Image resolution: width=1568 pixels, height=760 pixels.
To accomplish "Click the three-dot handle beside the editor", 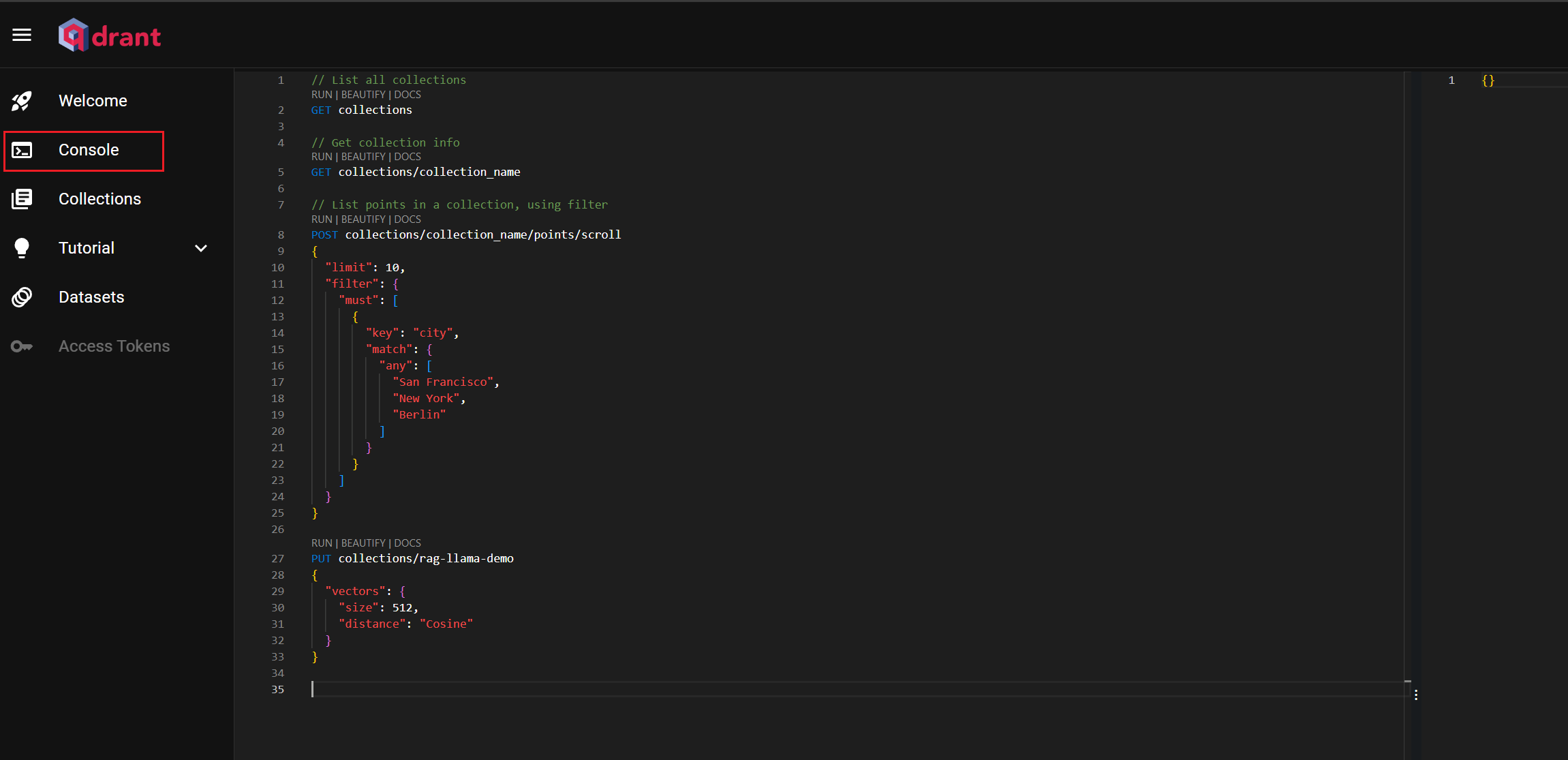I will pos(1416,695).
